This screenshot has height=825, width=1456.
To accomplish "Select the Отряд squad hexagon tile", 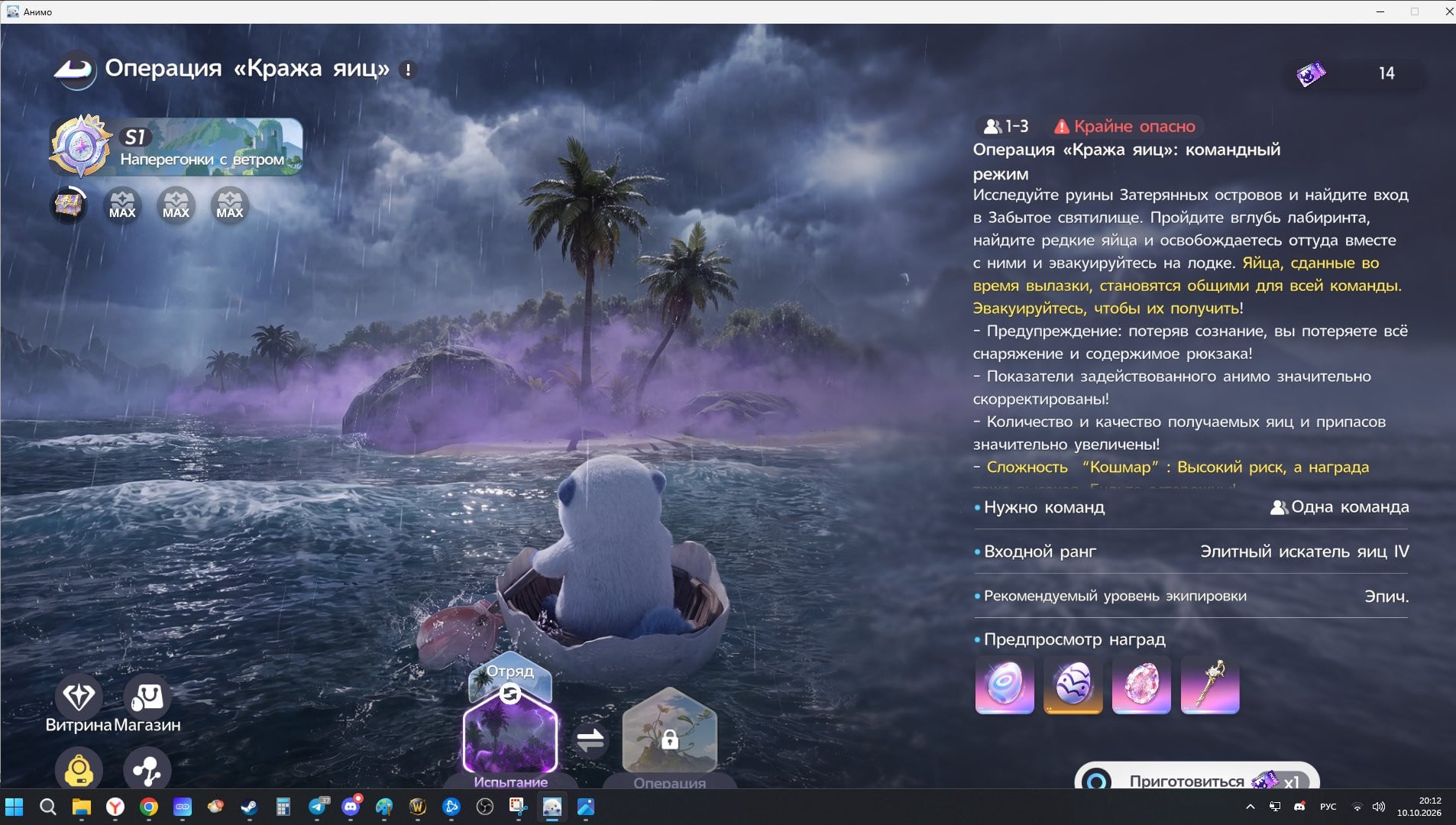I will (510, 674).
